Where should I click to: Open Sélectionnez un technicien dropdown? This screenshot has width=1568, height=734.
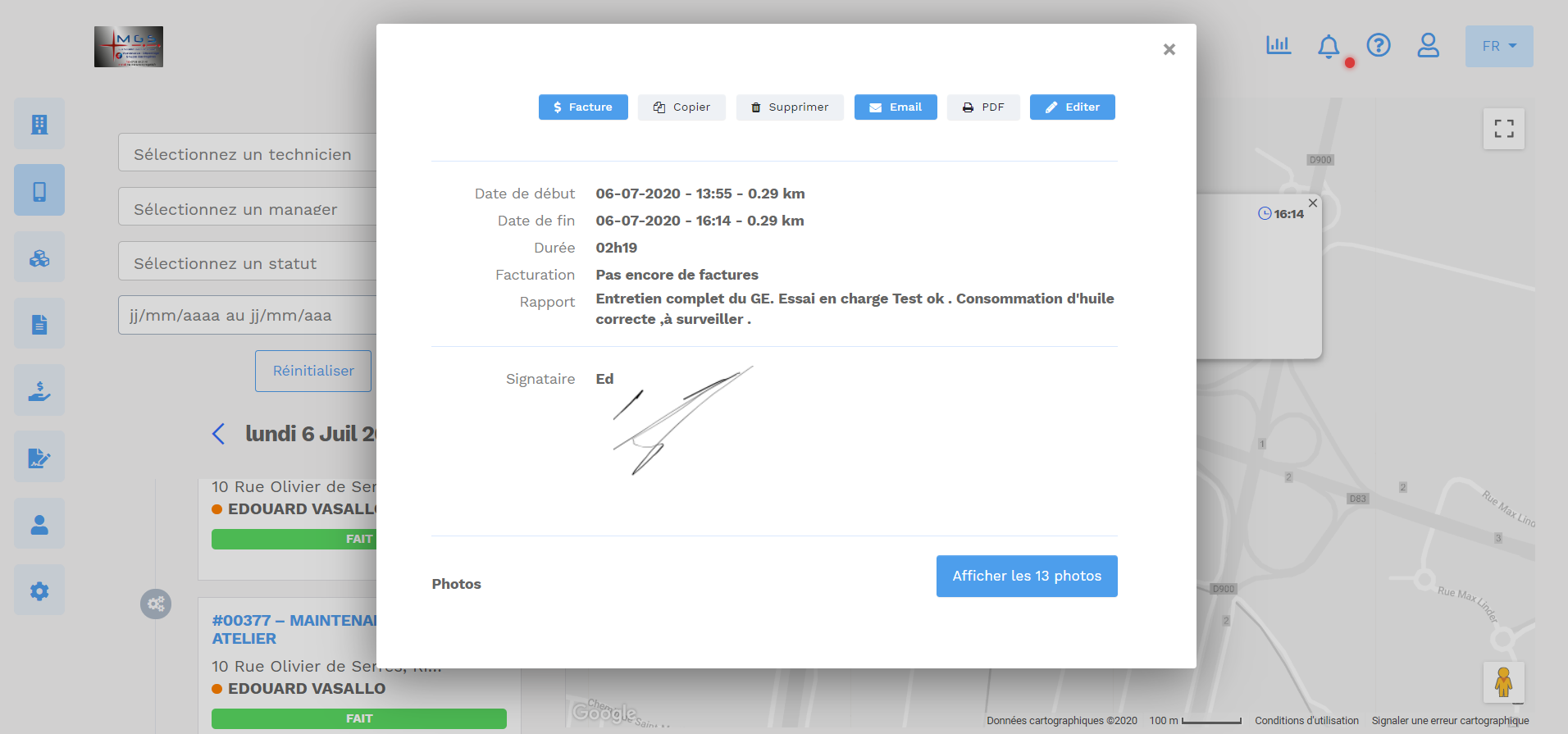point(248,153)
